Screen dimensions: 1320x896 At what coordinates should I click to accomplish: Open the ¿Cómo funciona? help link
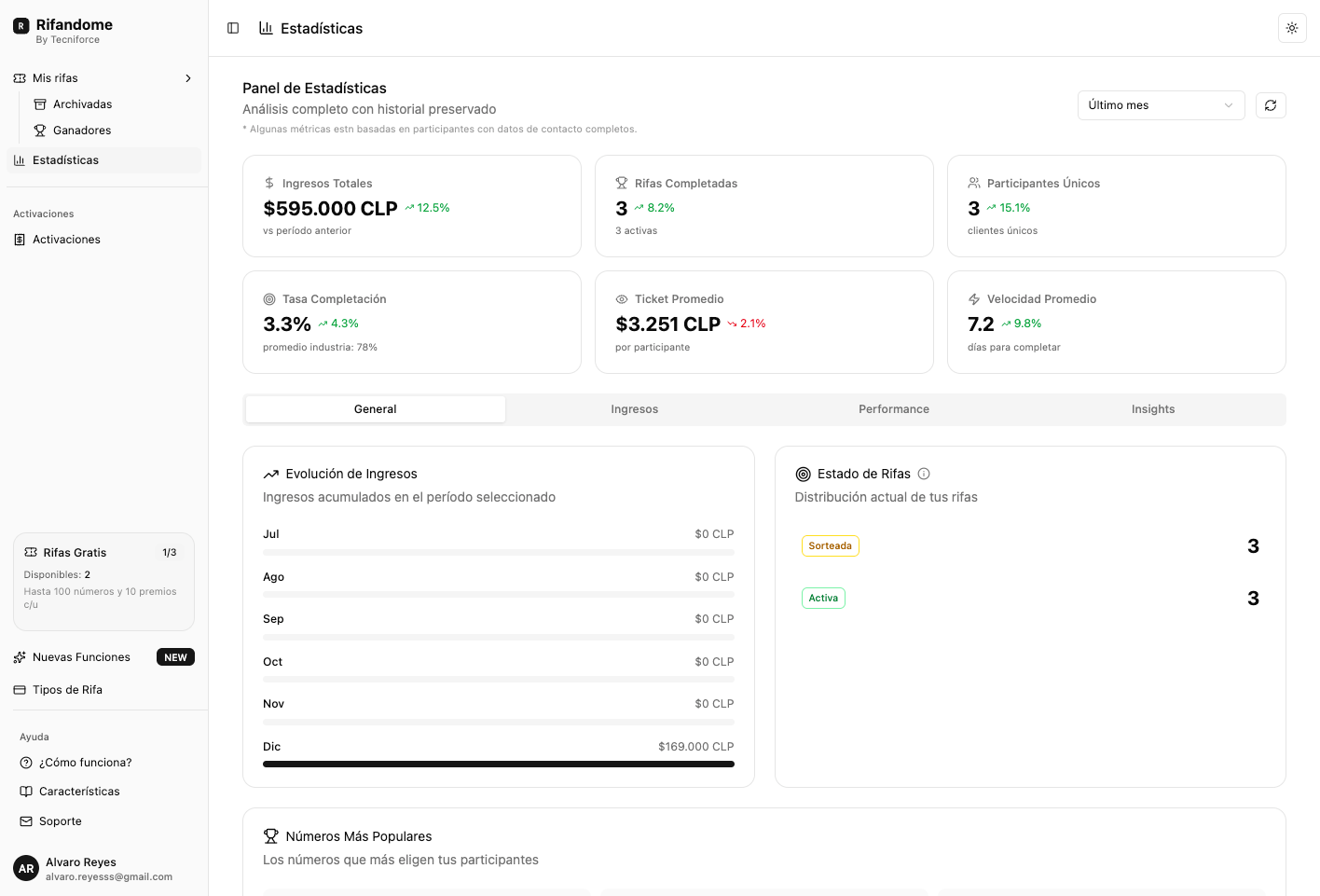[x=85, y=763]
